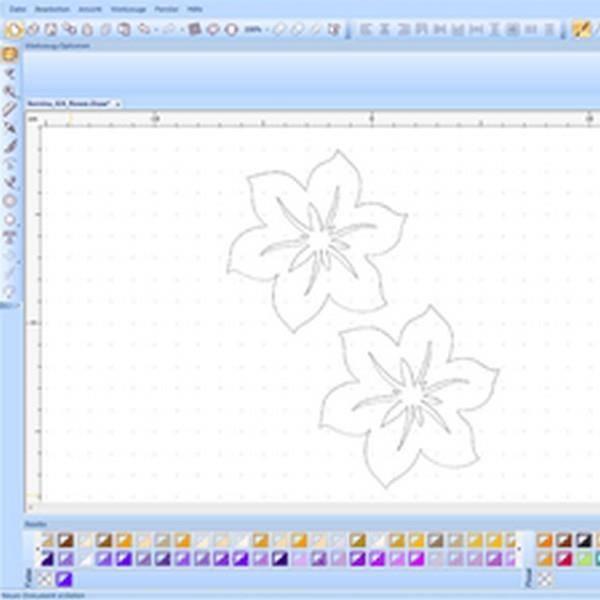Pick the light green swatch in right palette
This screenshot has height=600, width=600.
[584, 559]
